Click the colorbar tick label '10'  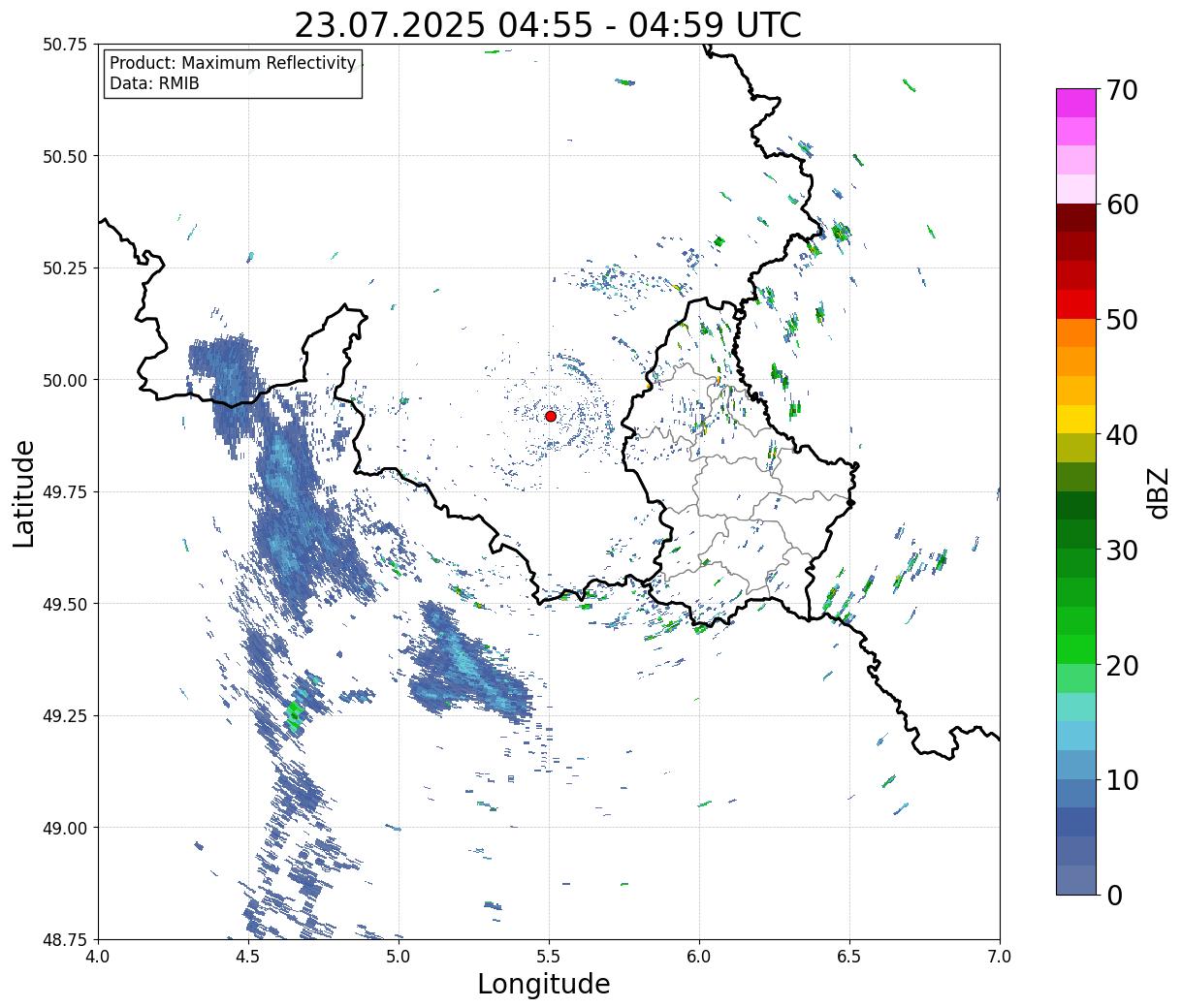point(1122,779)
